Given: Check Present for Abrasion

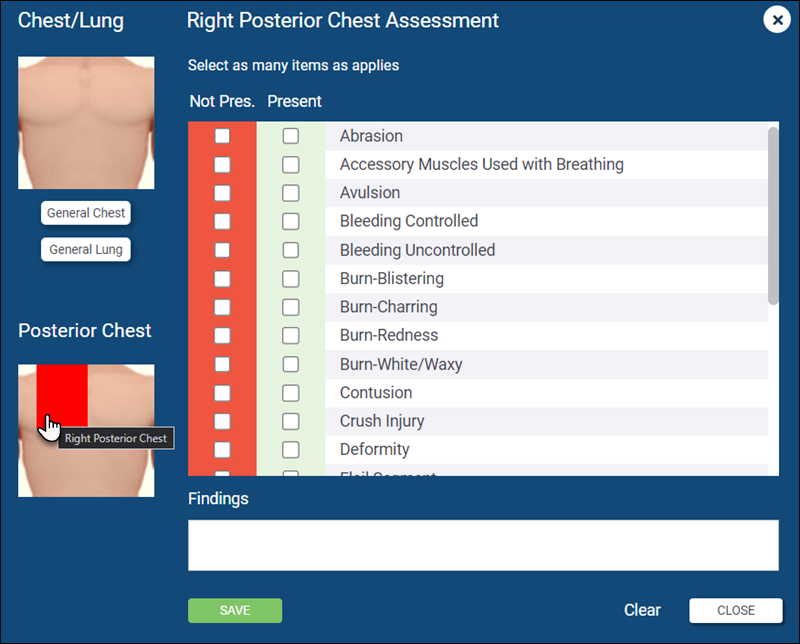Looking at the screenshot, I should [x=291, y=136].
